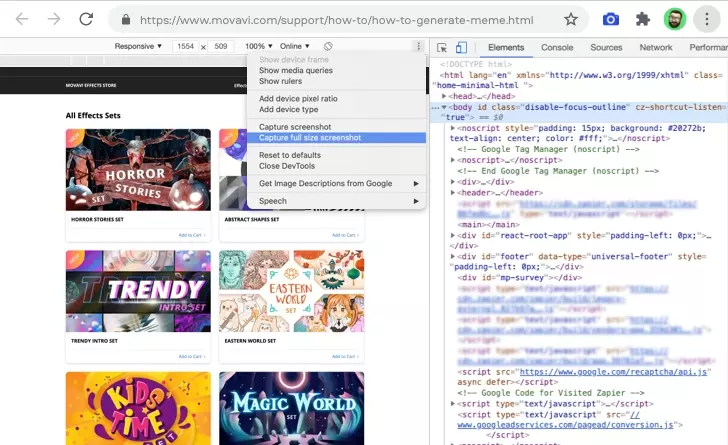Add Abstract Shapes Set to cart

pyautogui.click(x=345, y=235)
